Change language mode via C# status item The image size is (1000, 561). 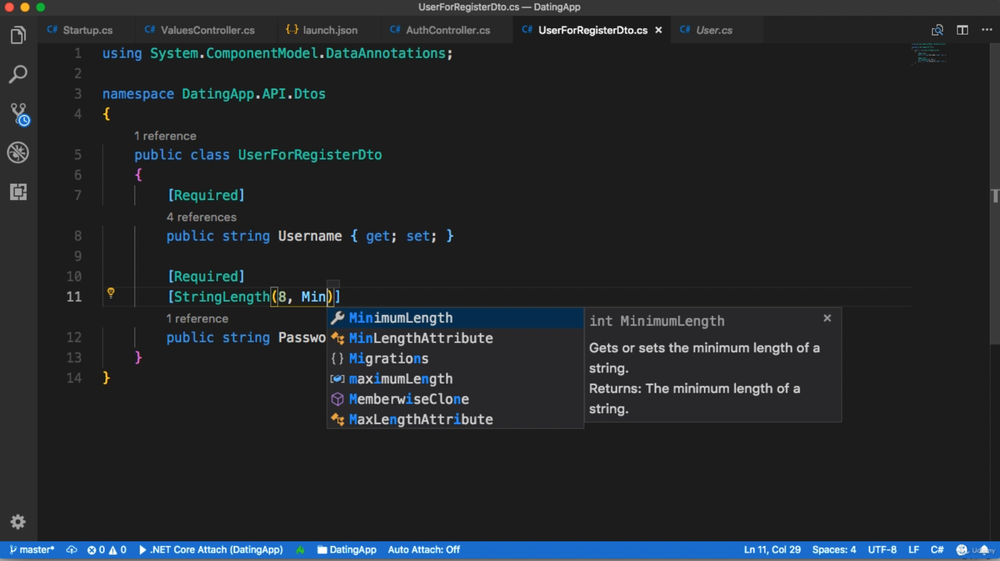click(x=937, y=550)
